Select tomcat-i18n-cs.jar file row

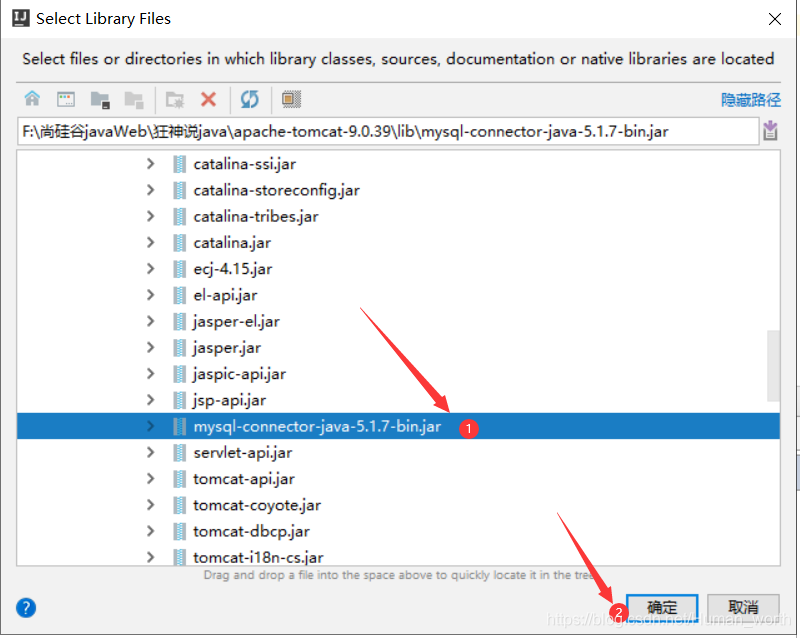398,555
